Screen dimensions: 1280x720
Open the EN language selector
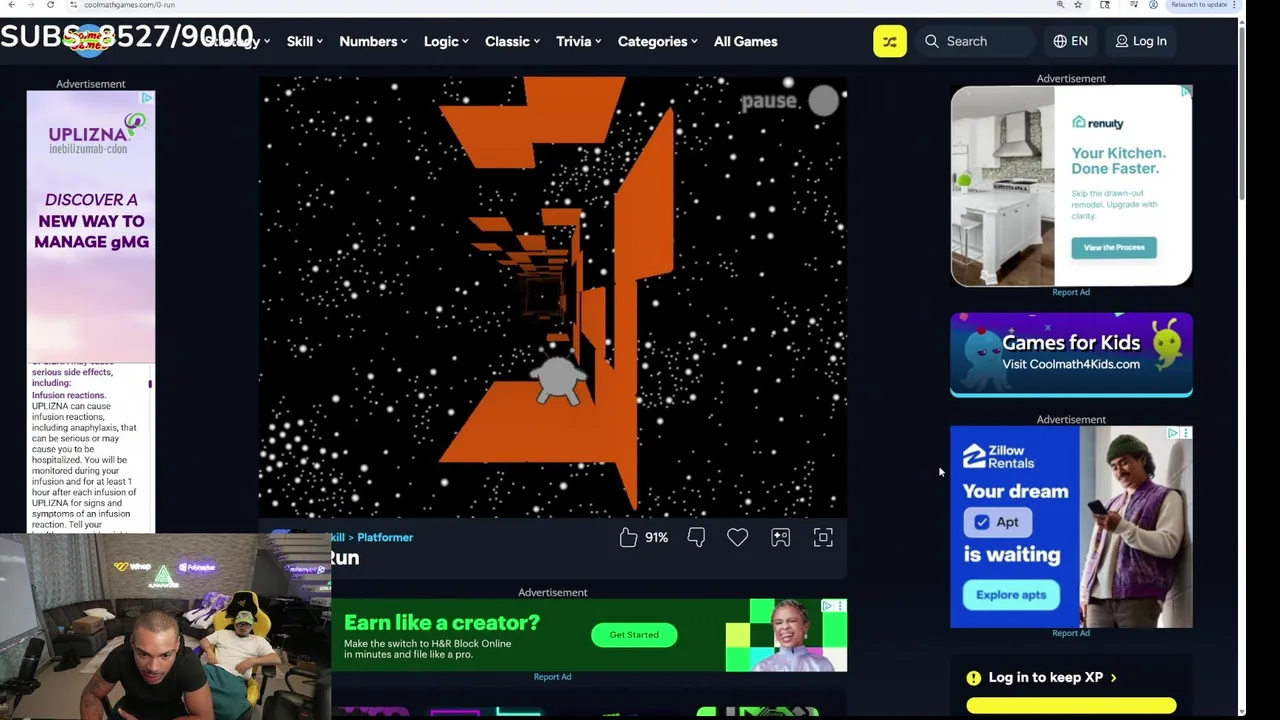click(x=1070, y=41)
